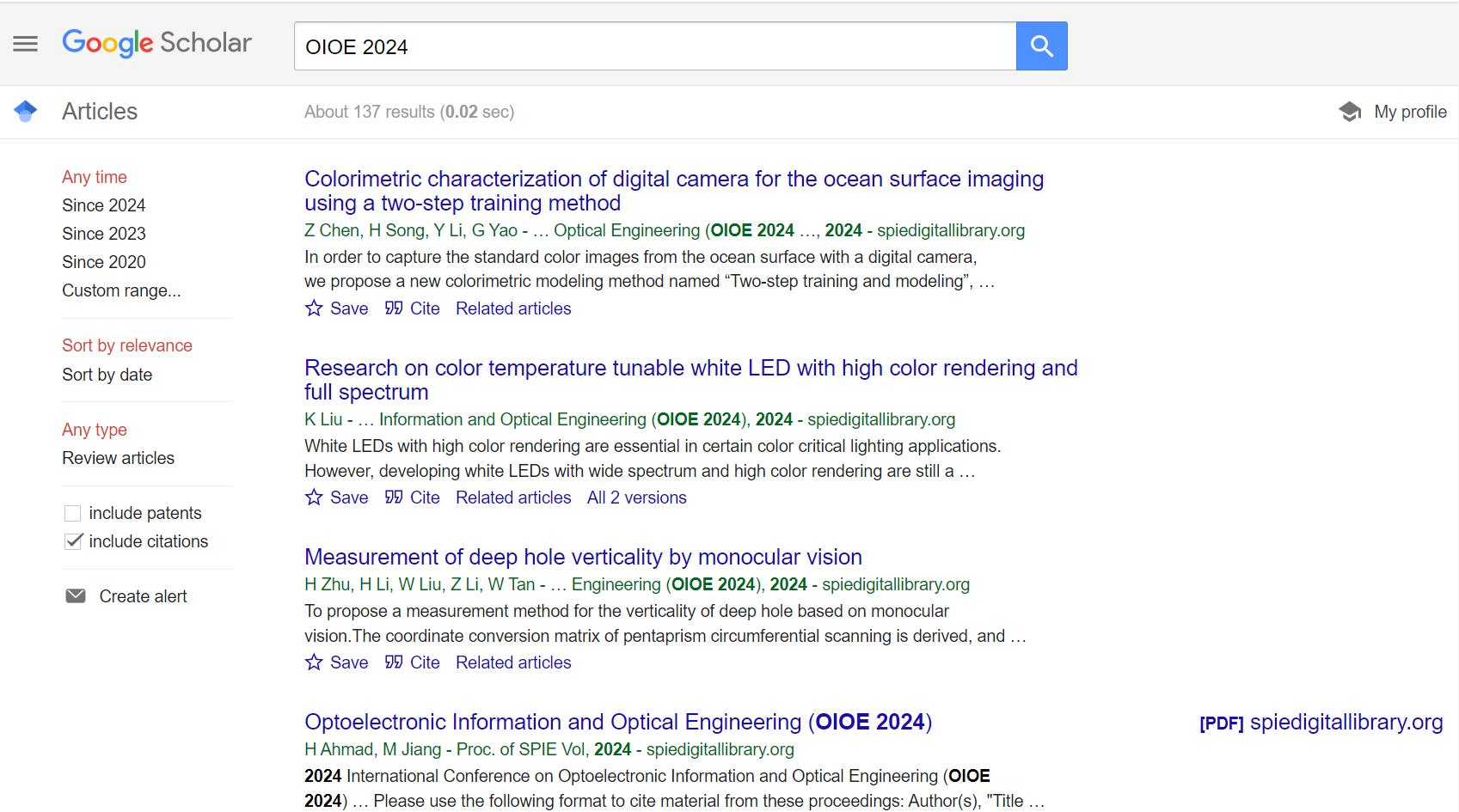
Task: Open the Colorimetric characterization of digital camera article
Action: 674,191
